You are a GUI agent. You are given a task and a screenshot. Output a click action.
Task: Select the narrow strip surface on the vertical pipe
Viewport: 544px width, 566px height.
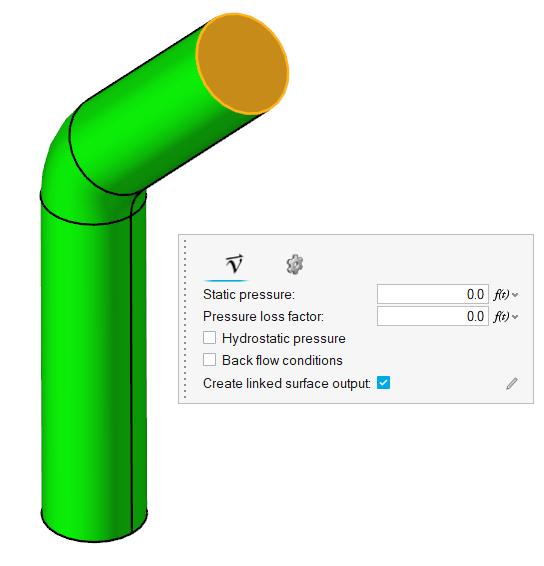[x=139, y=361]
